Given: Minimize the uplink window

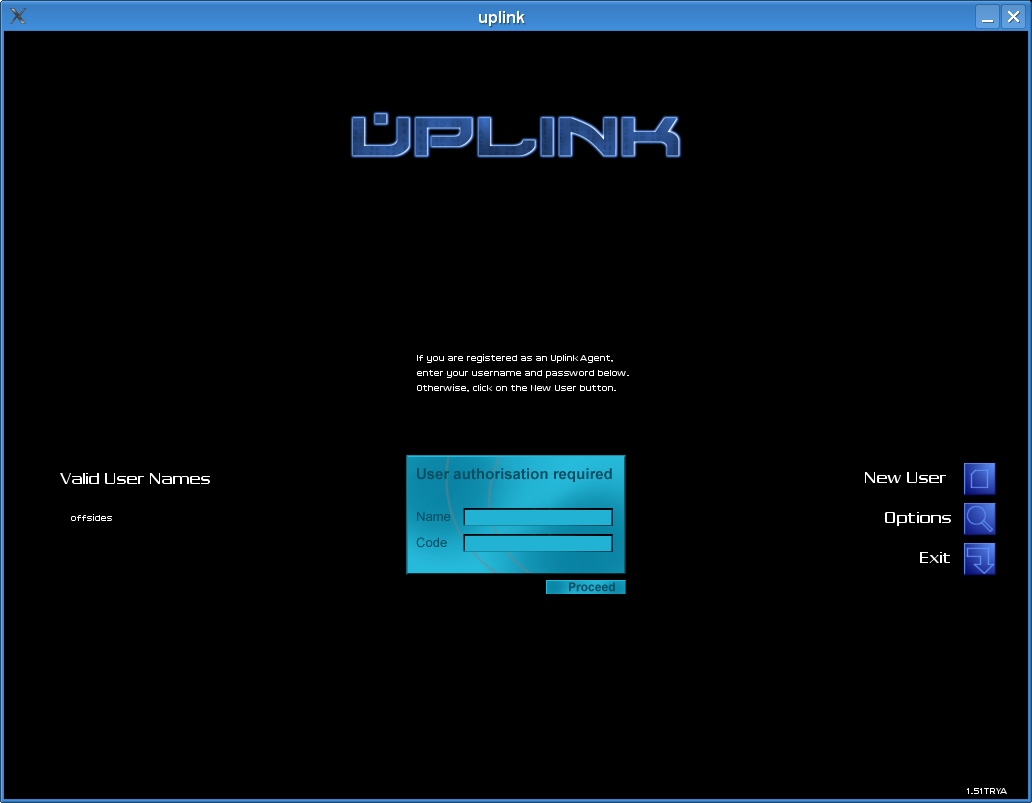Looking at the screenshot, I should (987, 17).
